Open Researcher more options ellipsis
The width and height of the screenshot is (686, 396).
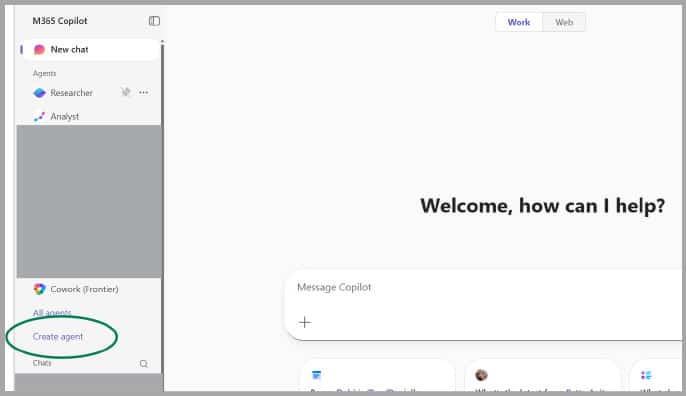[144, 92]
